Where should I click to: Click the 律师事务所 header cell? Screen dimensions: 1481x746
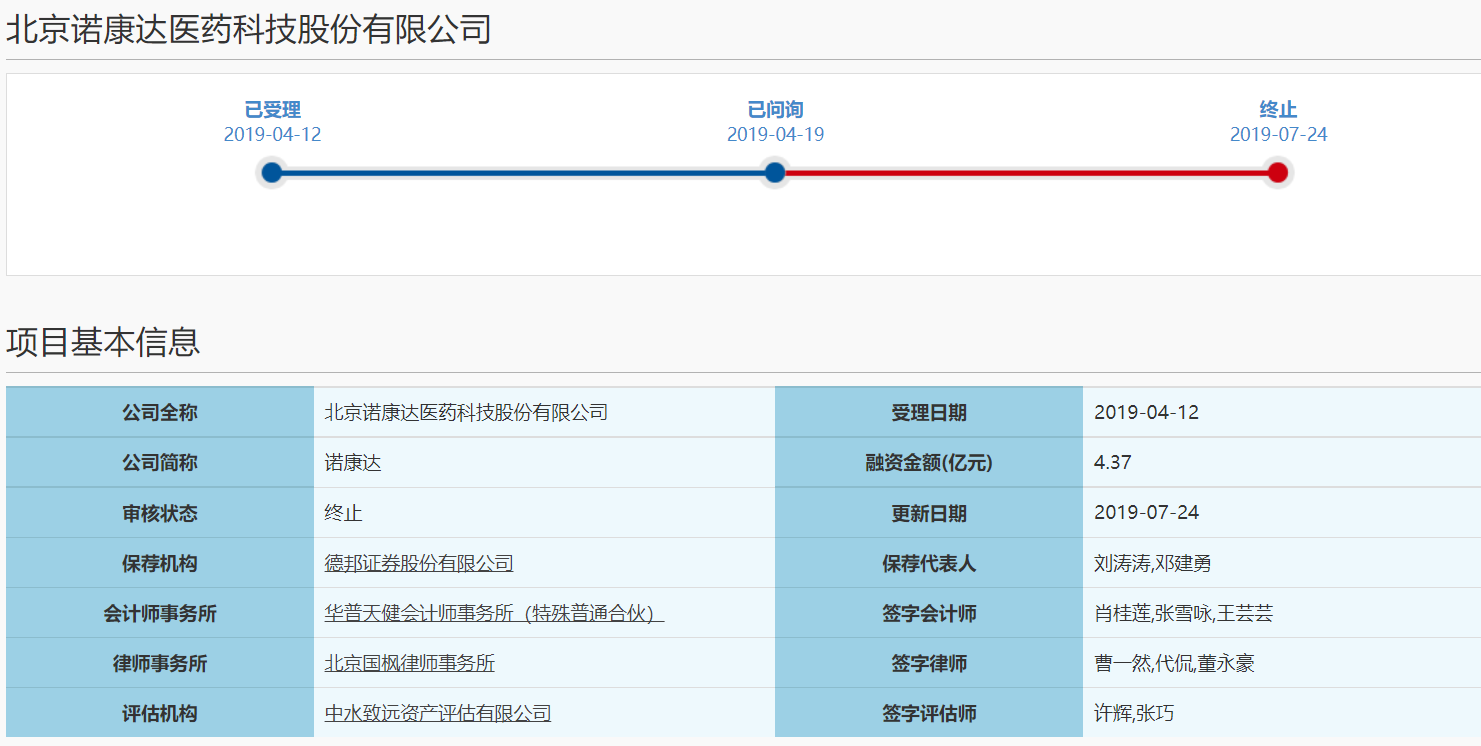point(160,663)
